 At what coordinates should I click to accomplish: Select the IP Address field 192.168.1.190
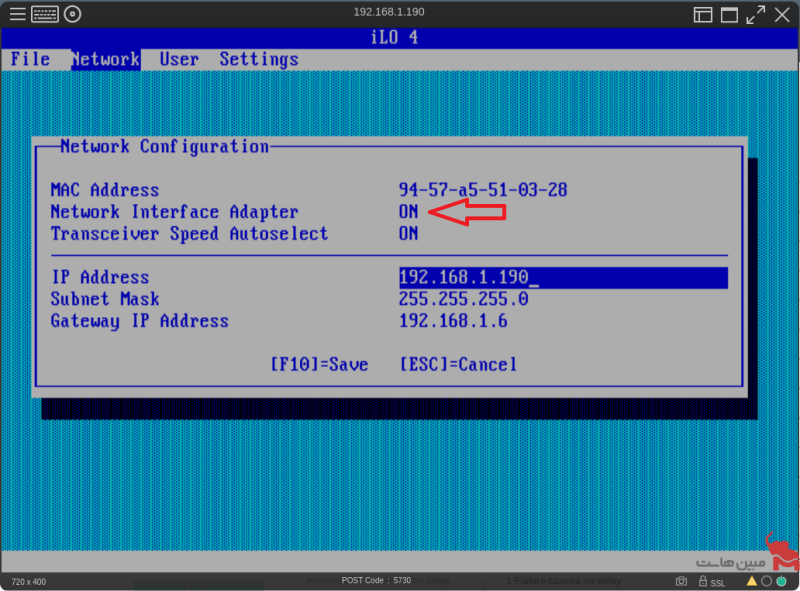tap(563, 277)
